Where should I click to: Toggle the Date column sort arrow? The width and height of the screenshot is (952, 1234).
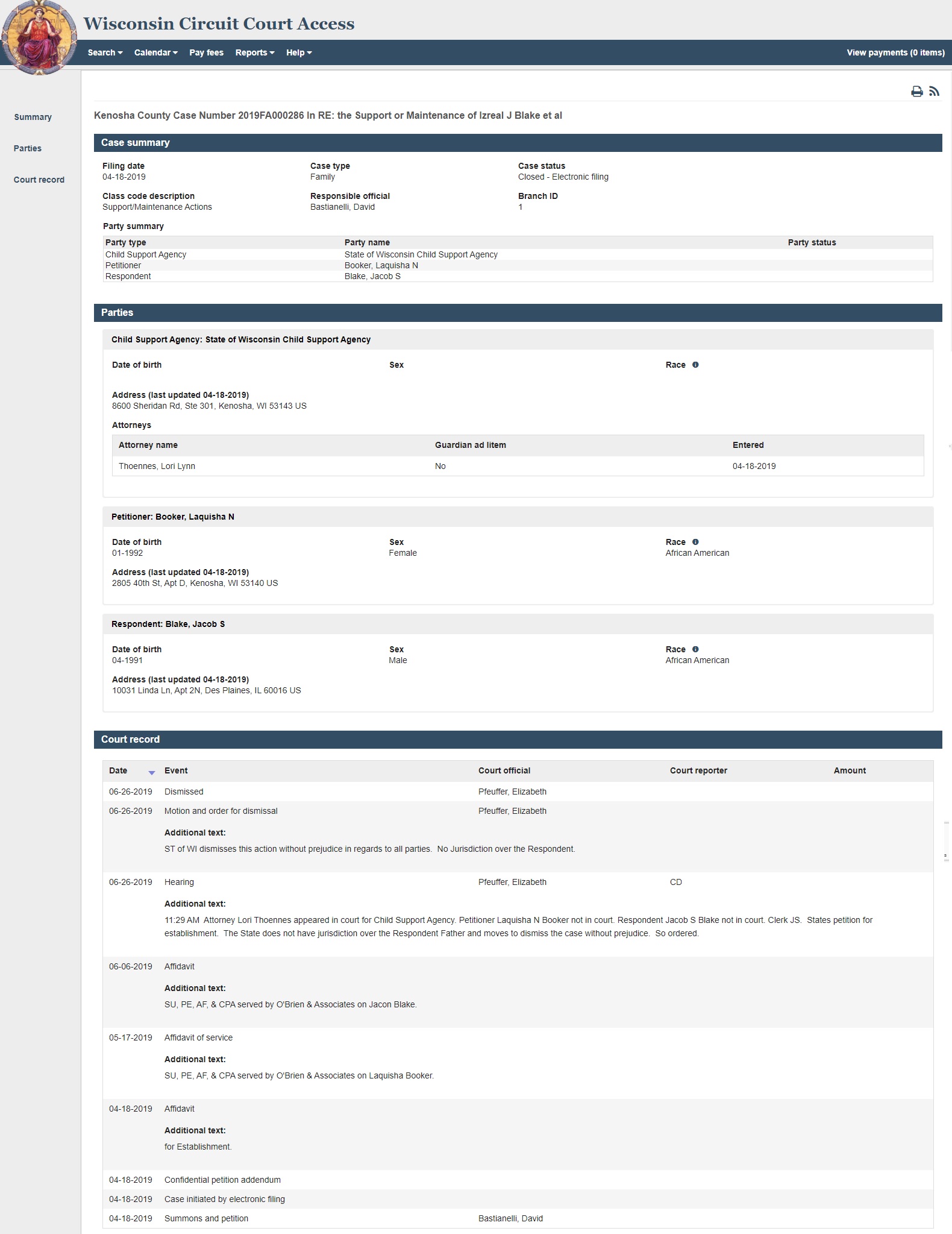152,772
